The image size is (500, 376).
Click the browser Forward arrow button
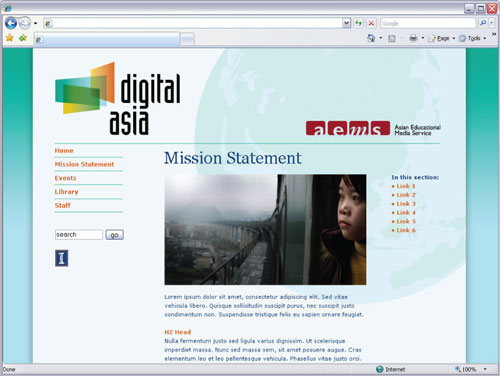24,23
